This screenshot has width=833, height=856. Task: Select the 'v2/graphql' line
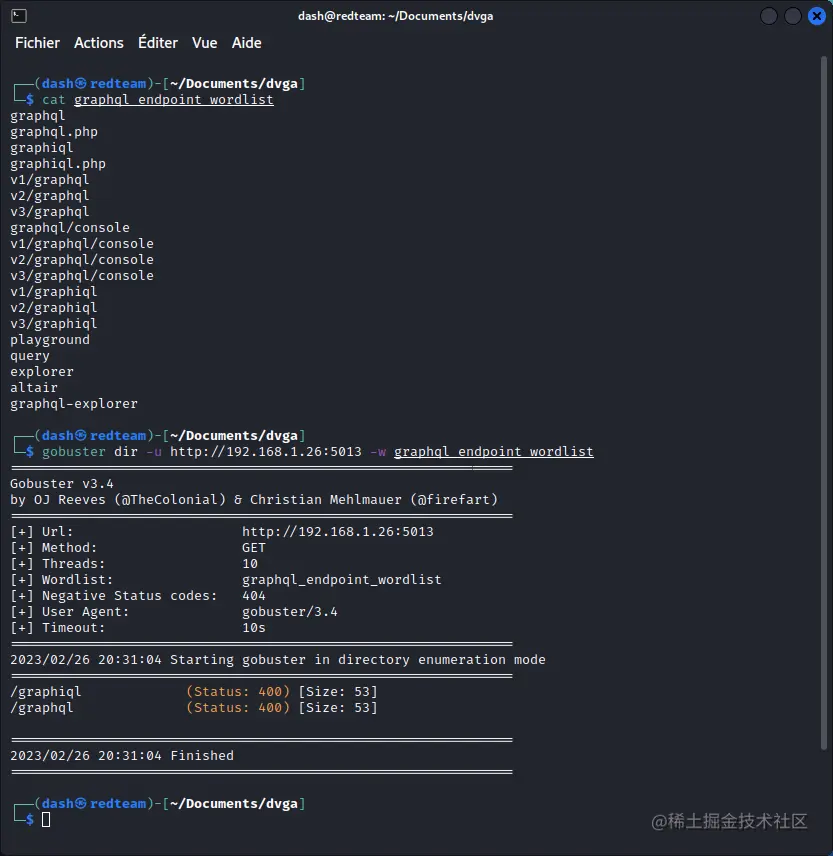click(50, 196)
